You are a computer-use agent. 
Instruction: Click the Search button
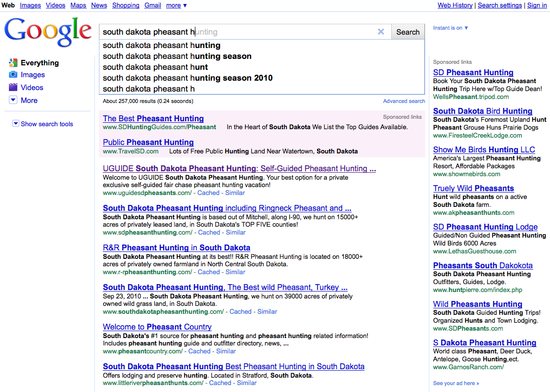pos(408,32)
